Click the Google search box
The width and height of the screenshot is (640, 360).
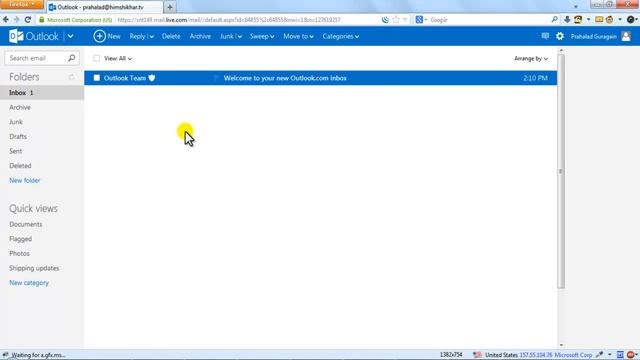(488, 20)
